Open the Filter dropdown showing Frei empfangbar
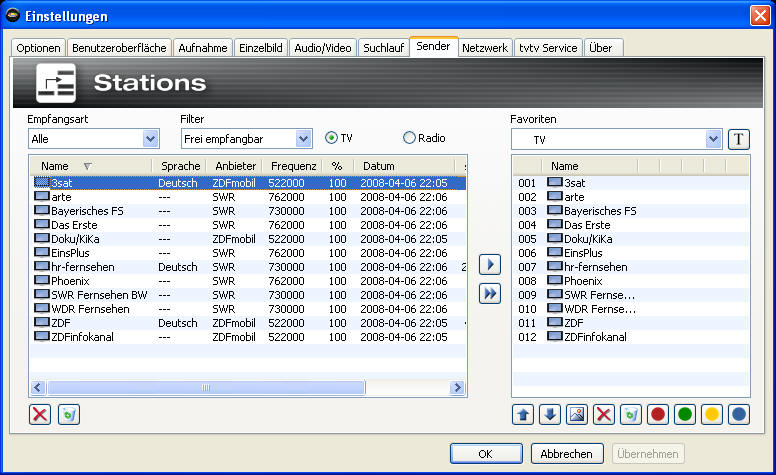Image resolution: width=776 pixels, height=475 pixels. 303,139
